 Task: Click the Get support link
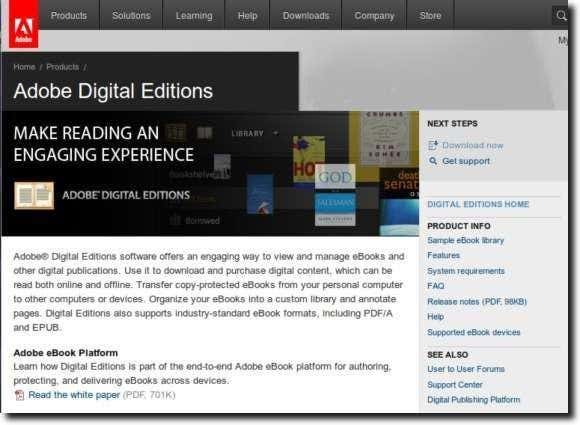coord(466,161)
